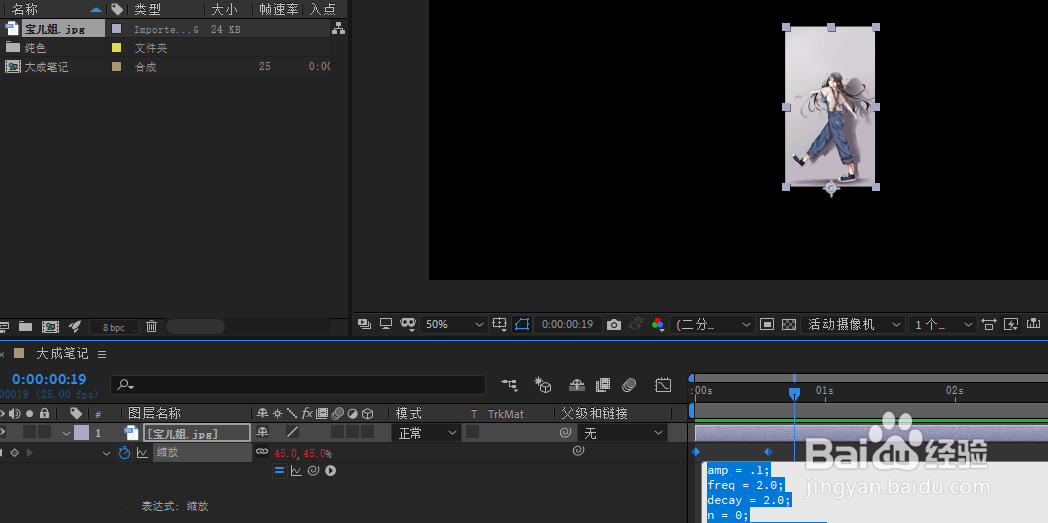
Task: Collapse the 宝儿姐.jpg layer properties
Action: [67, 433]
